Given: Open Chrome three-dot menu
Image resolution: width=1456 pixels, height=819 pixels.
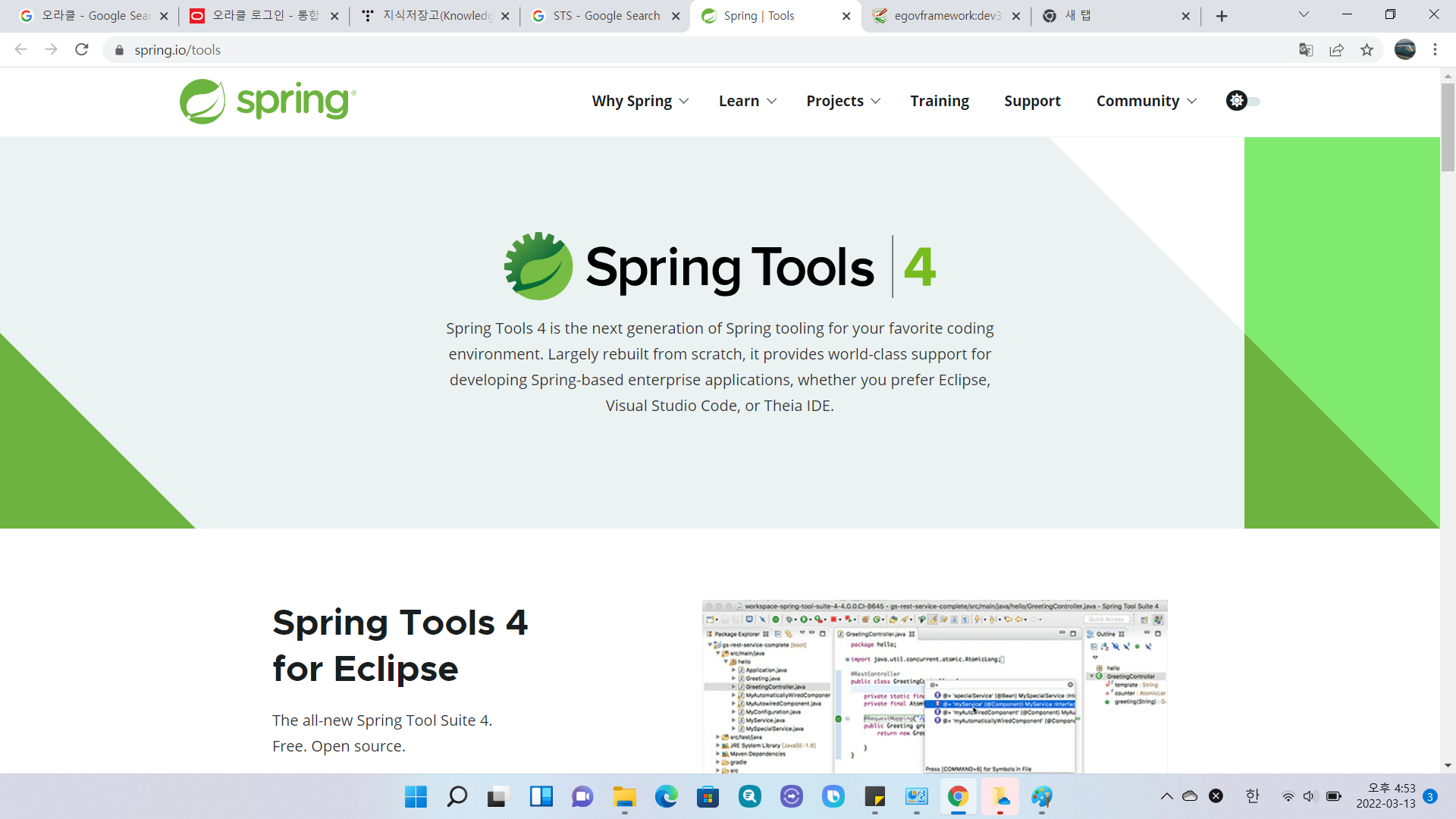Looking at the screenshot, I should 1435,50.
